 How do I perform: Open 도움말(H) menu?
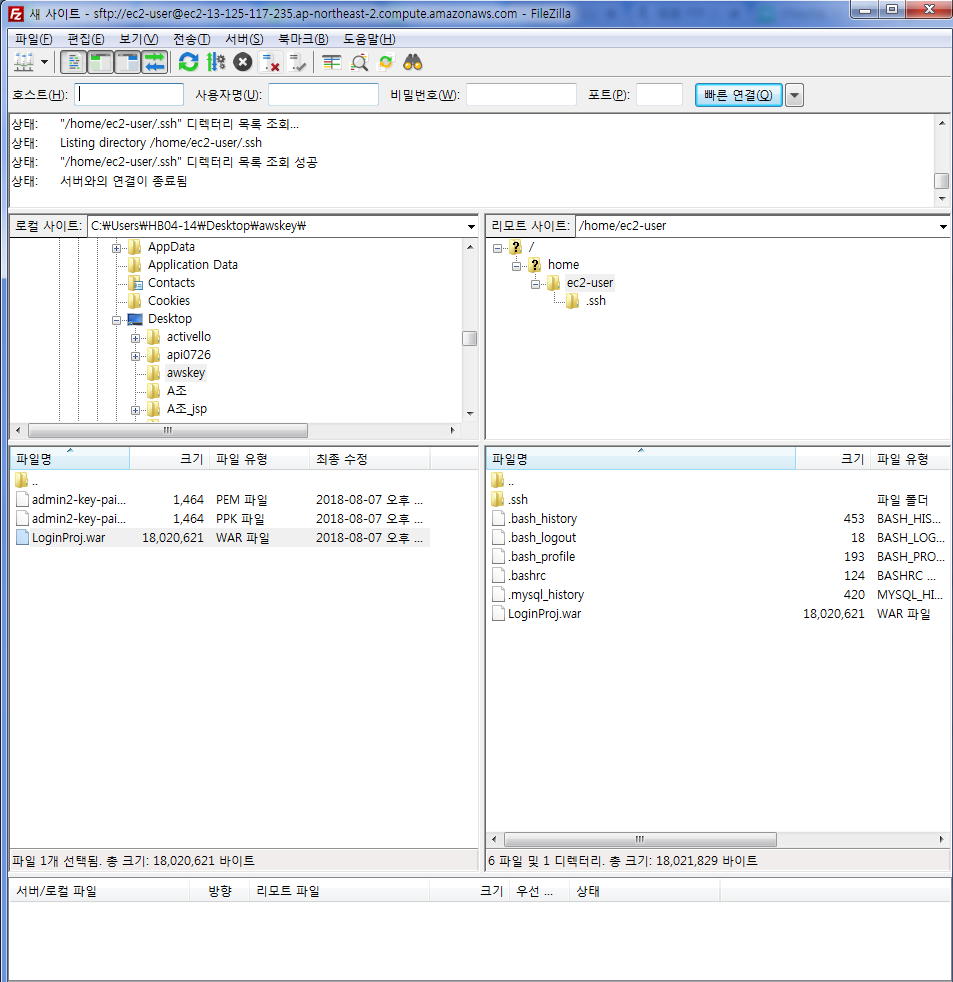[x=369, y=39]
